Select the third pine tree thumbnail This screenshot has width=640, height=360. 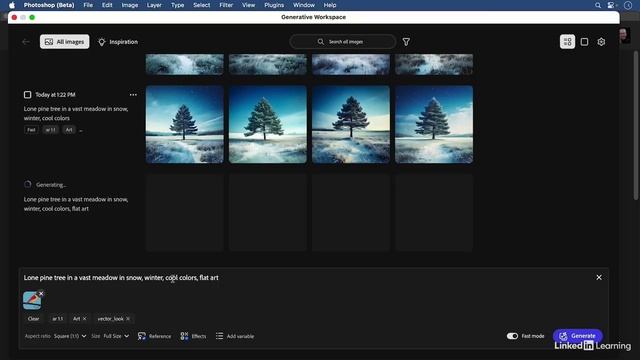click(351, 124)
